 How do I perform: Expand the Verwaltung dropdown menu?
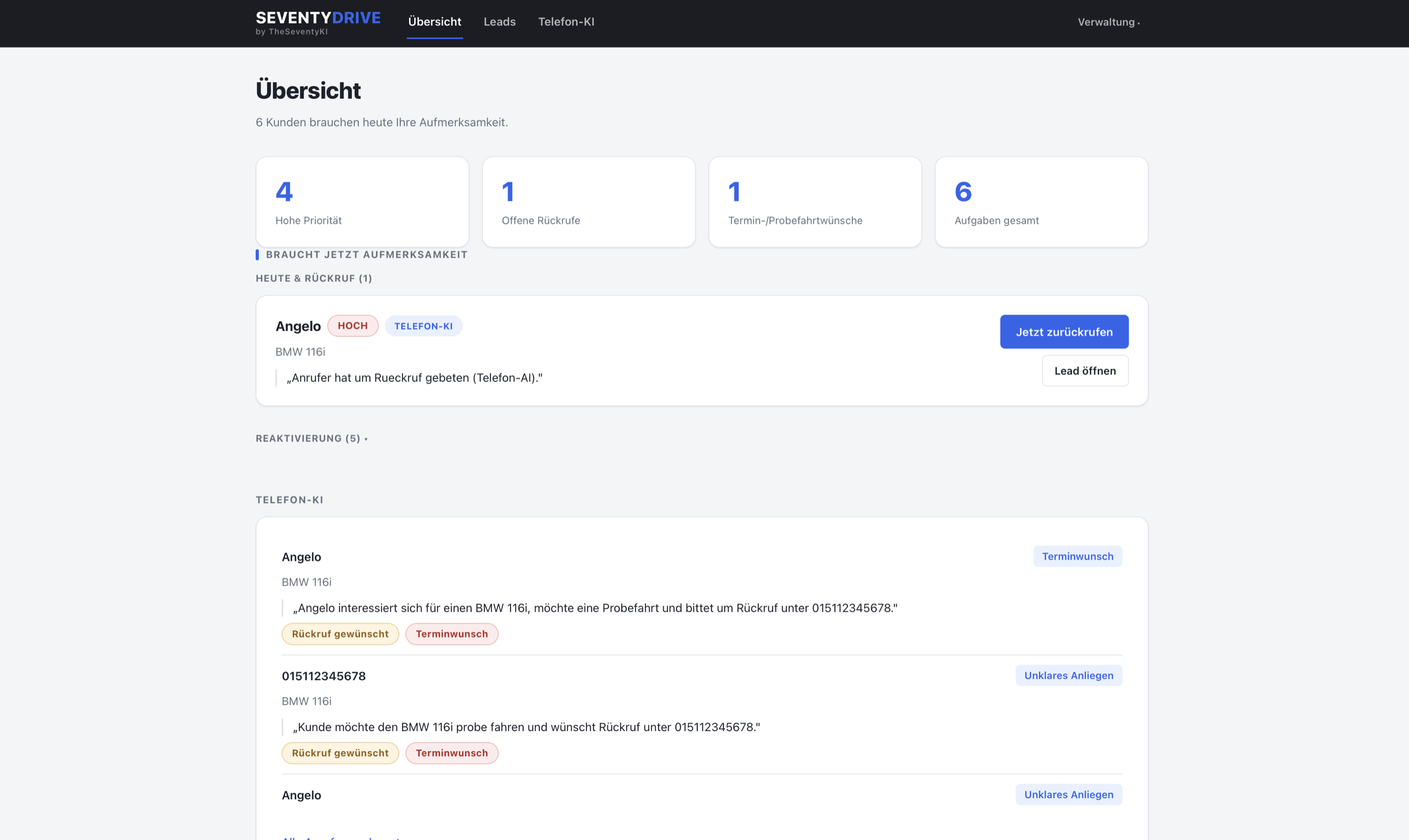1109,22
